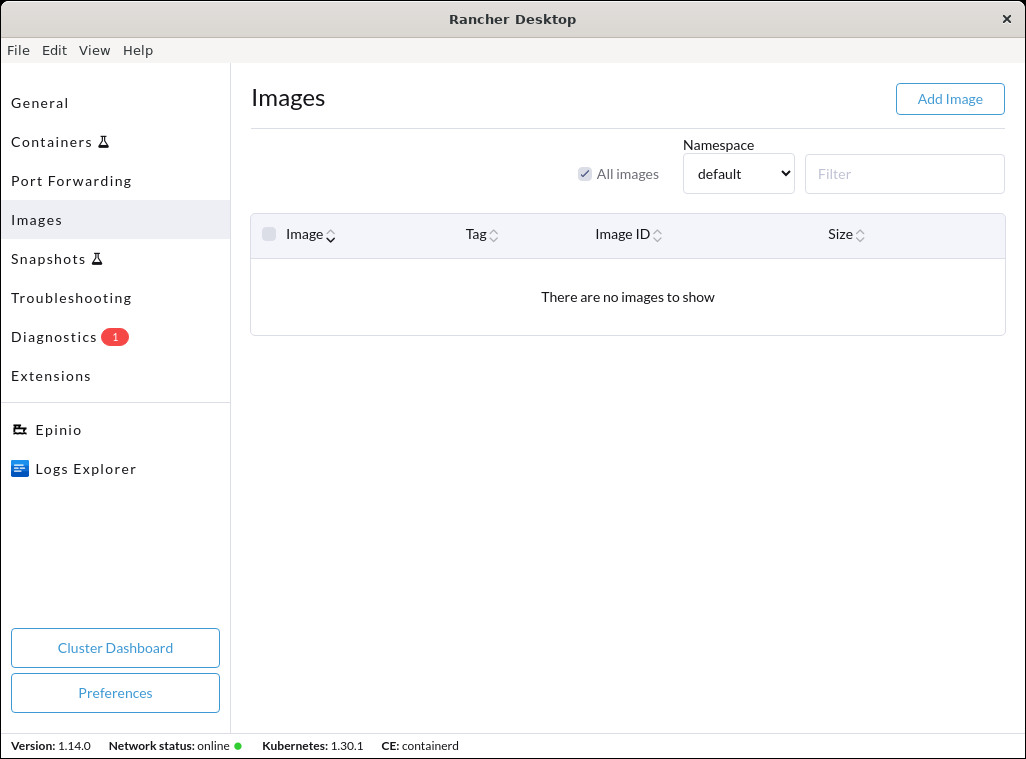The image size is (1026, 759).
Task: Click the CE: containerd status text
Action: coord(420,746)
